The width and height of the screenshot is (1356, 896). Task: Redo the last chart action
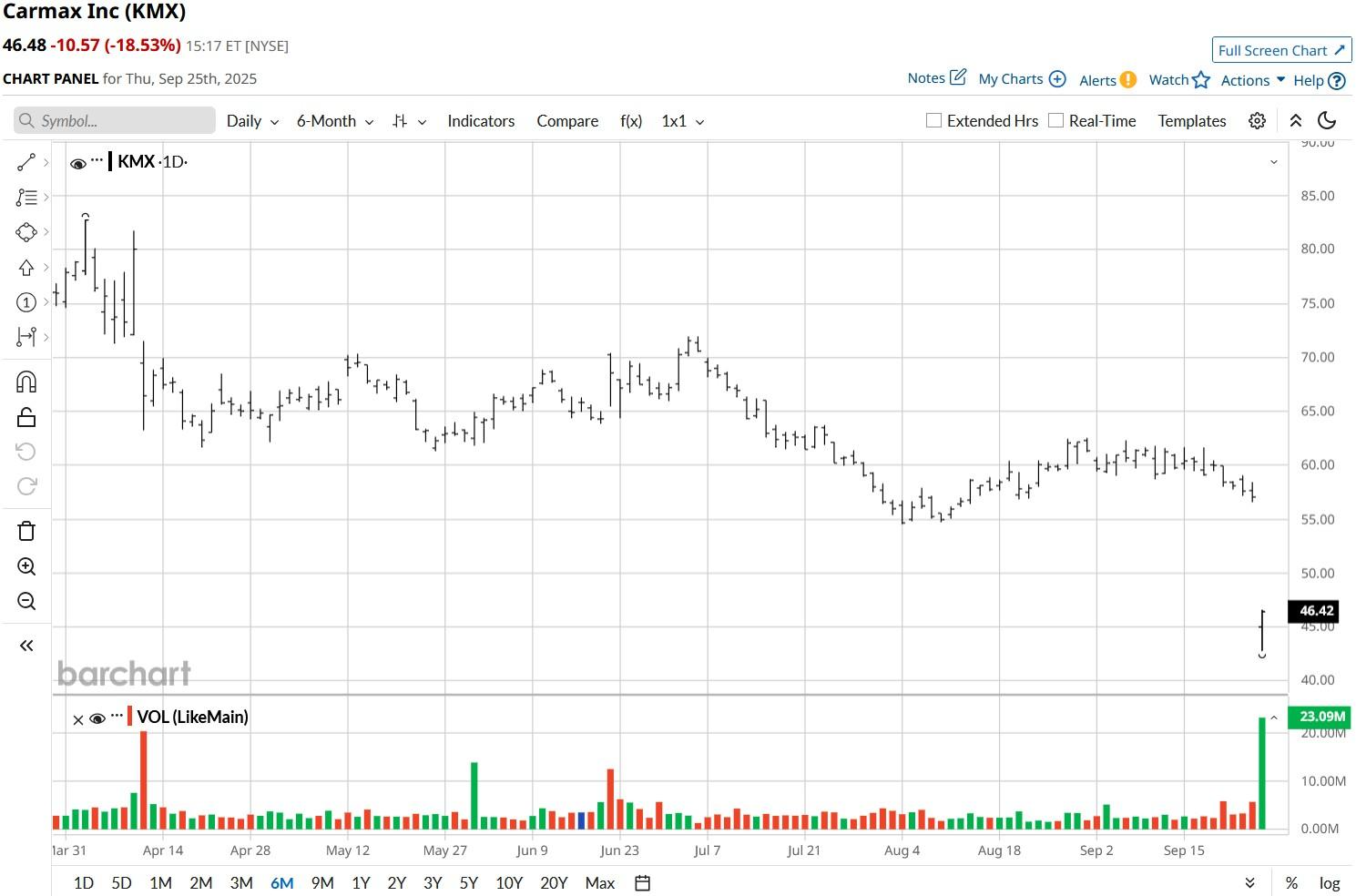(25, 486)
